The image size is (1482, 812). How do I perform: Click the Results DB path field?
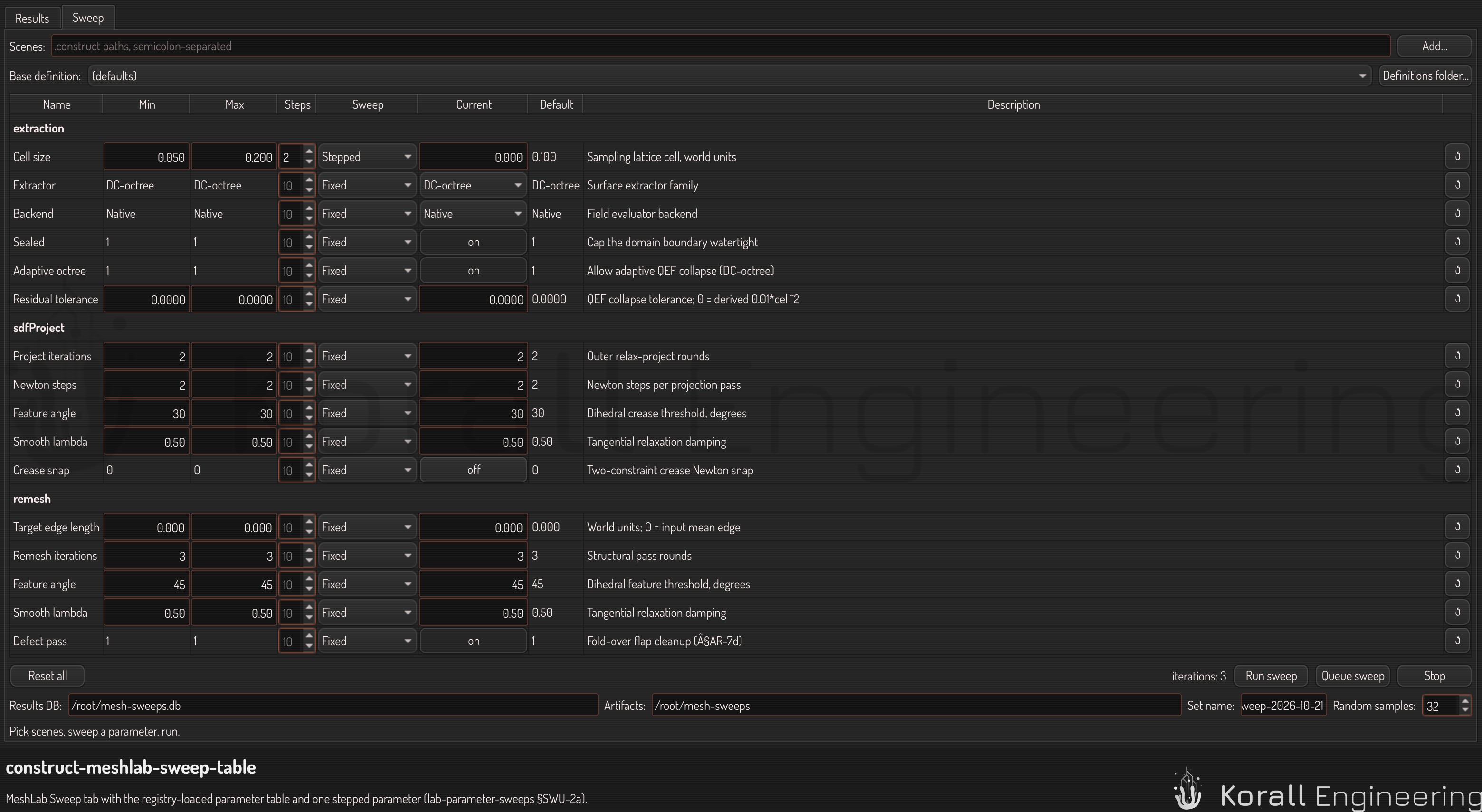(x=333, y=706)
